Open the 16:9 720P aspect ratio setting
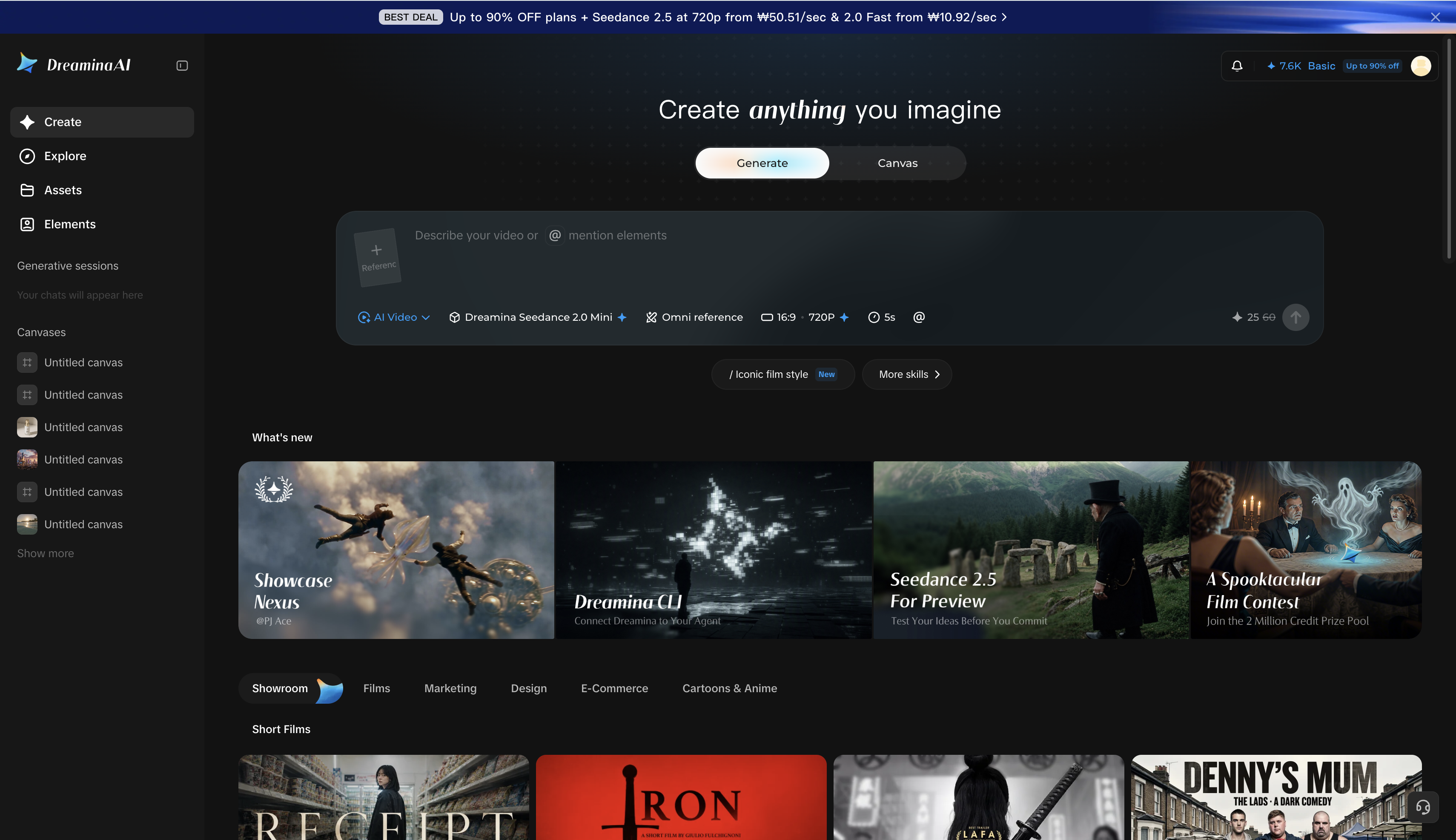This screenshot has height=840, width=1456. pos(805,317)
